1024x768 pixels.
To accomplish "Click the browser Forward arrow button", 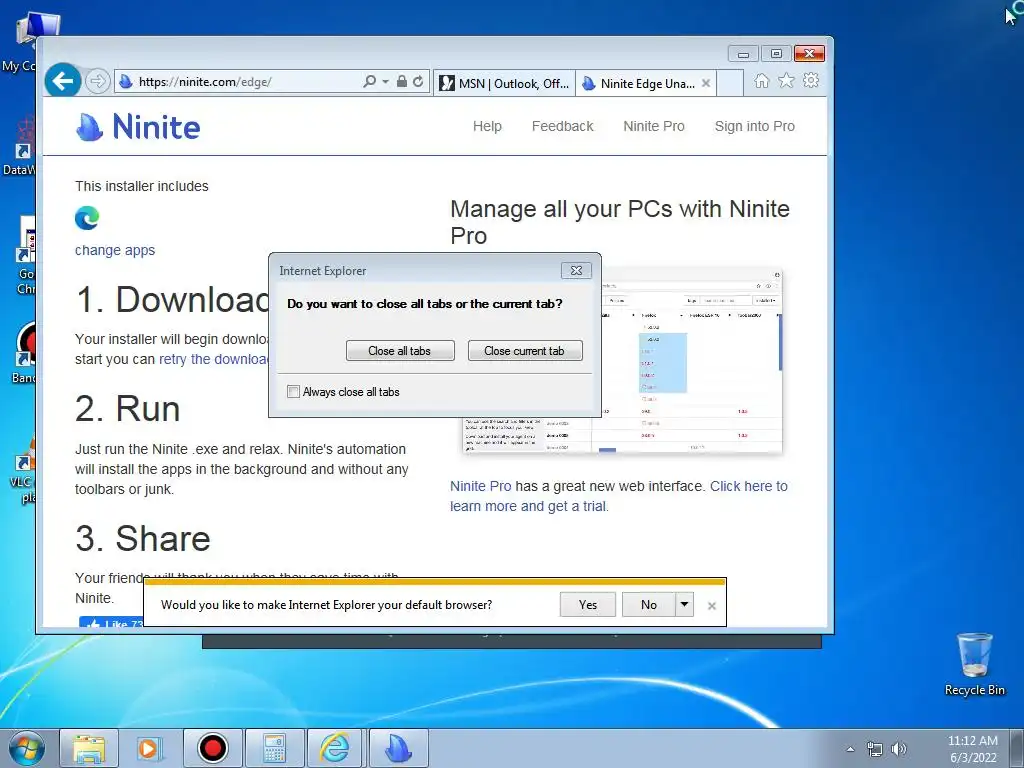I will (98, 82).
